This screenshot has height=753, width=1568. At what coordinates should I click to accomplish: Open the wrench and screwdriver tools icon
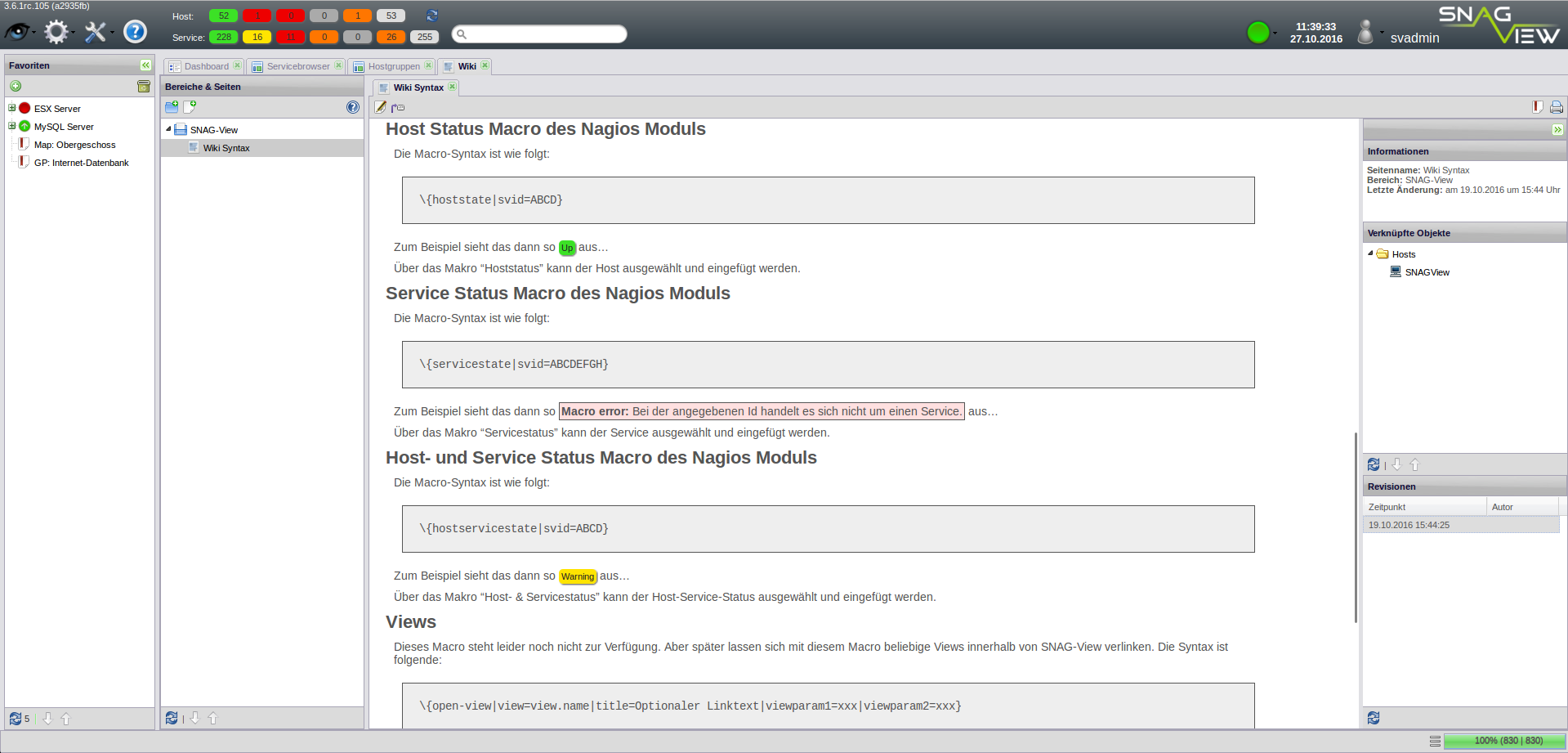click(96, 32)
